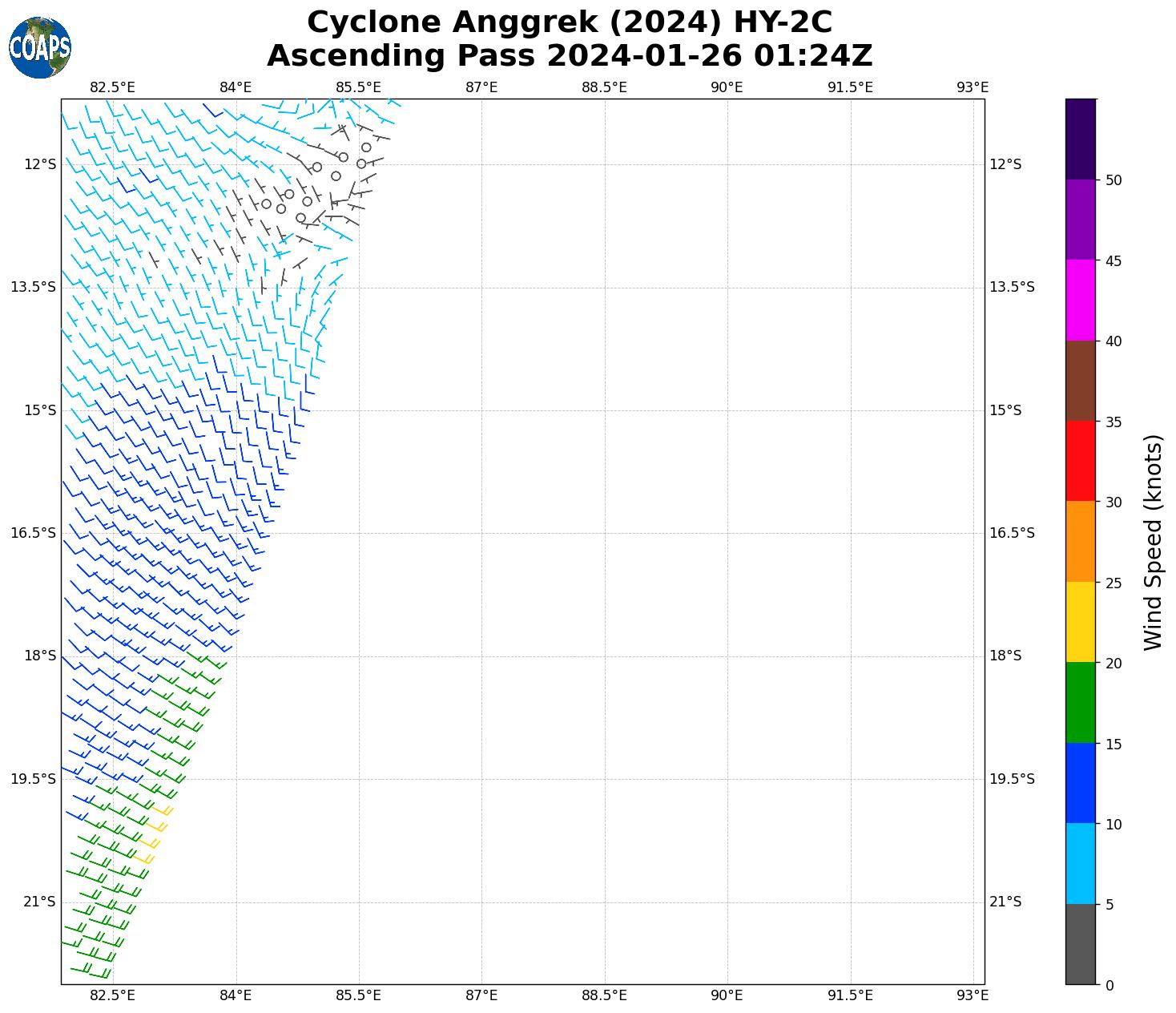Click the Cyclone Anggrek (2024) HY-2C title
1176x1013 pixels.
click(569, 22)
